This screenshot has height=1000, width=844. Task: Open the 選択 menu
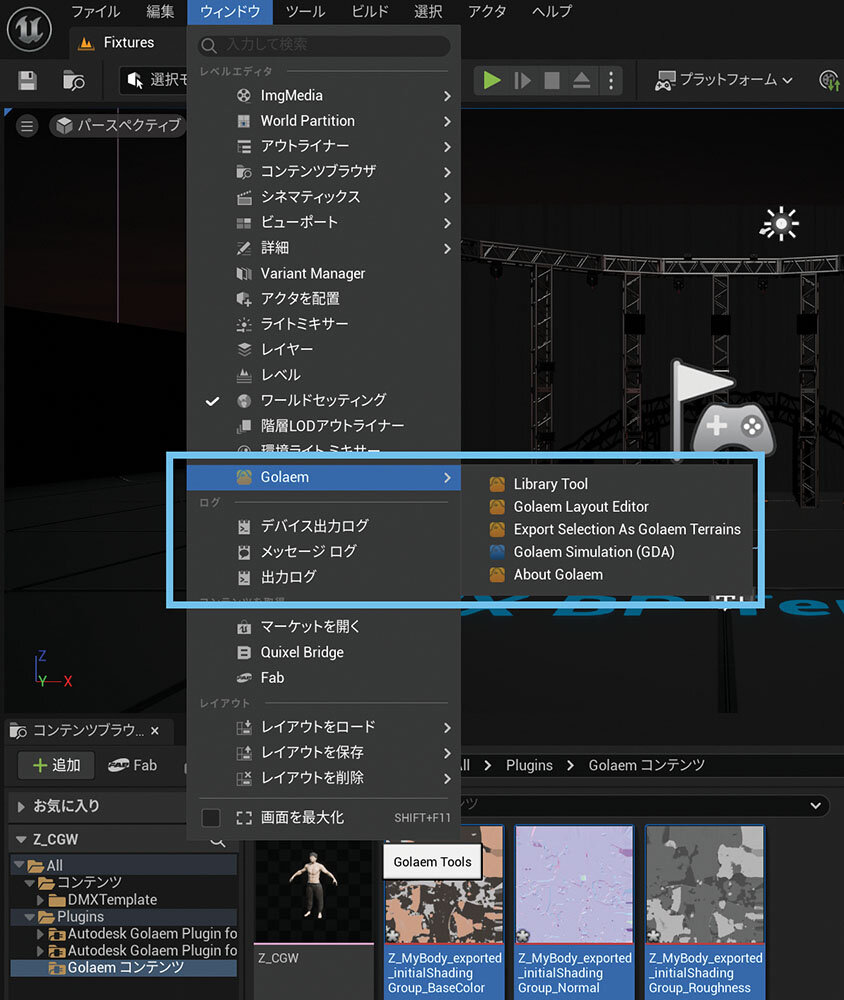coord(428,11)
